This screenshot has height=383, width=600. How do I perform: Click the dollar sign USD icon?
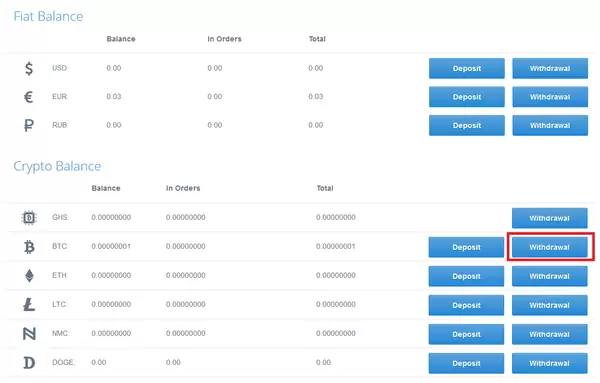[x=29, y=68]
